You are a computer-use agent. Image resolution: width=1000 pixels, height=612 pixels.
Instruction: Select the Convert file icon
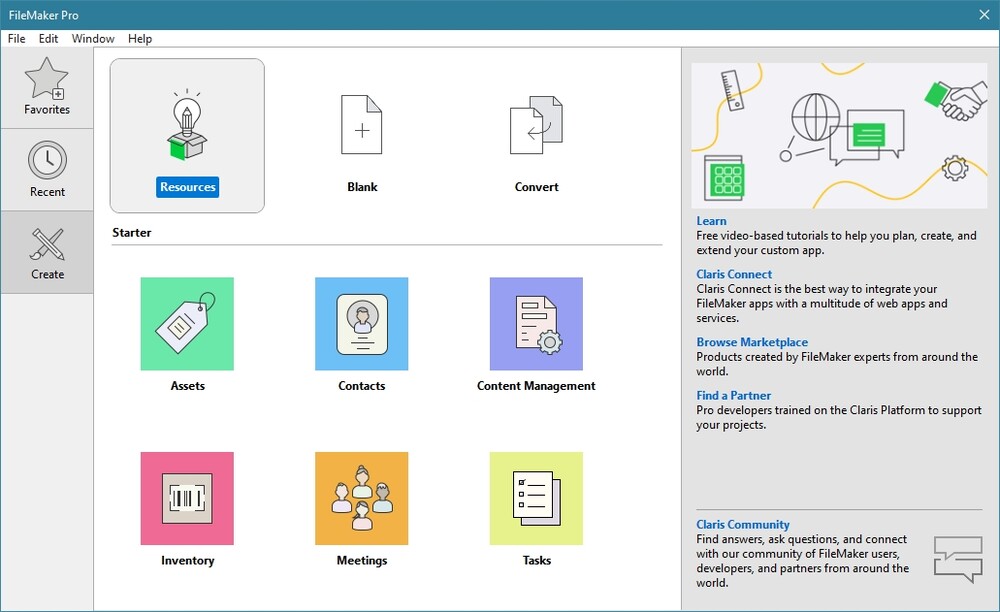536,127
